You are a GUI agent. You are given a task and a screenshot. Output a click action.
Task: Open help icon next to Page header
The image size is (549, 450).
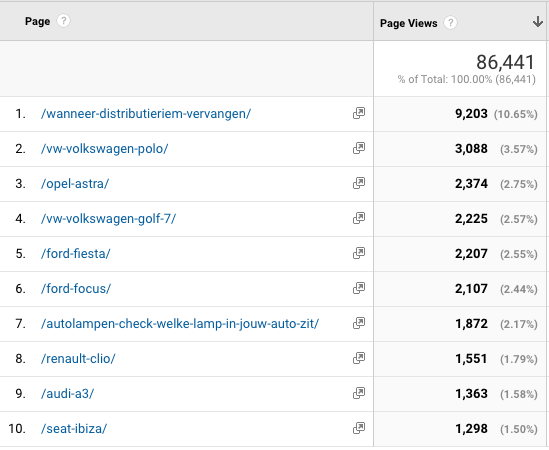coord(63,21)
